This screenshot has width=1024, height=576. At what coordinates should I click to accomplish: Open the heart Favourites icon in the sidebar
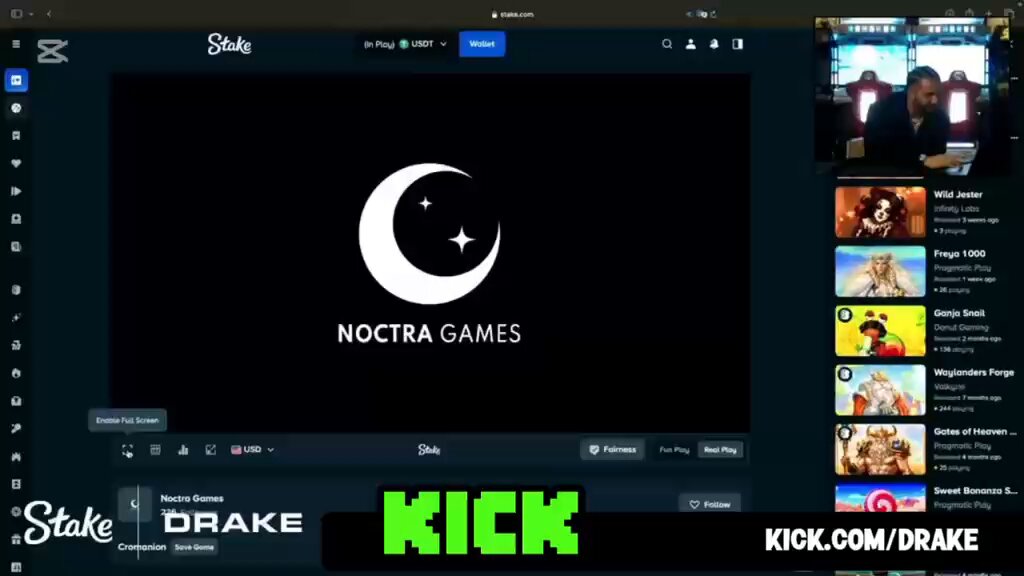(x=16, y=163)
